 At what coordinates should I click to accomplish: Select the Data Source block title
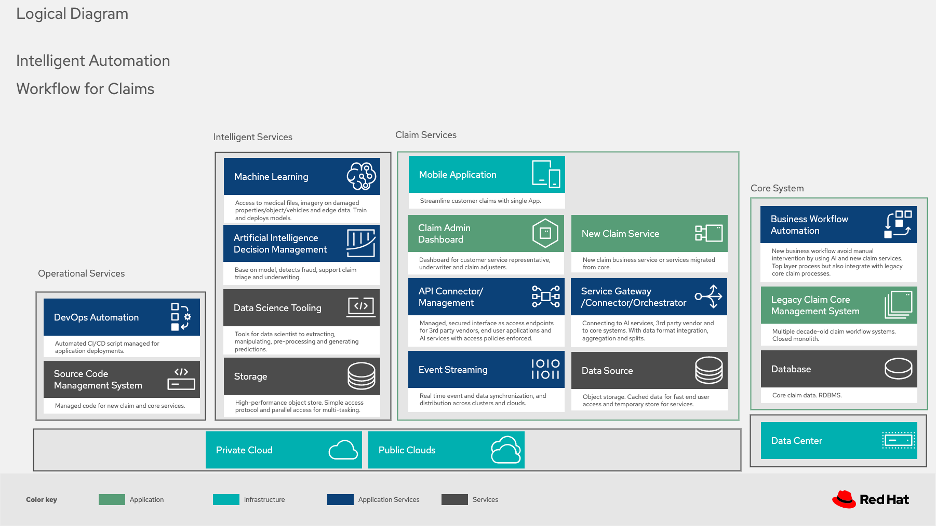pyautogui.click(x=606, y=371)
